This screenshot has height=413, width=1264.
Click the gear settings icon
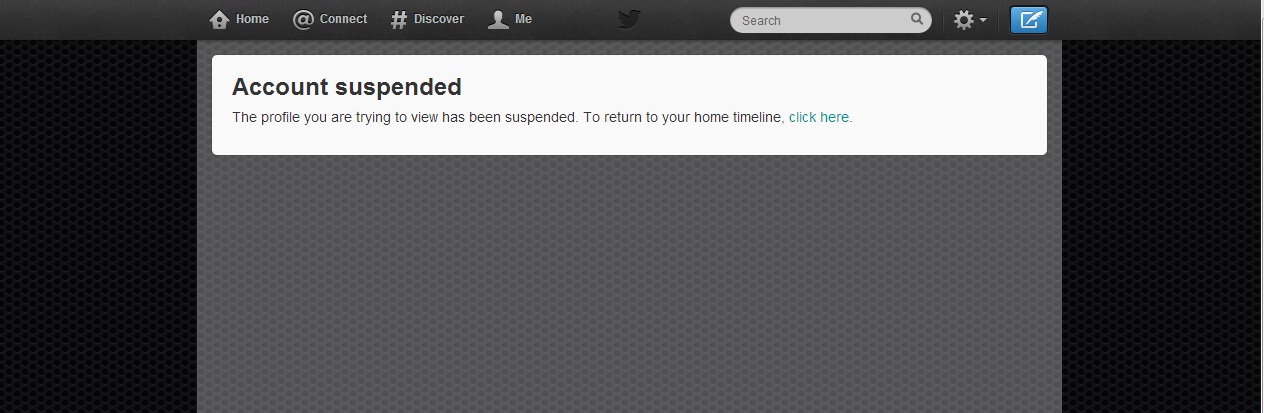pyautogui.click(x=963, y=20)
